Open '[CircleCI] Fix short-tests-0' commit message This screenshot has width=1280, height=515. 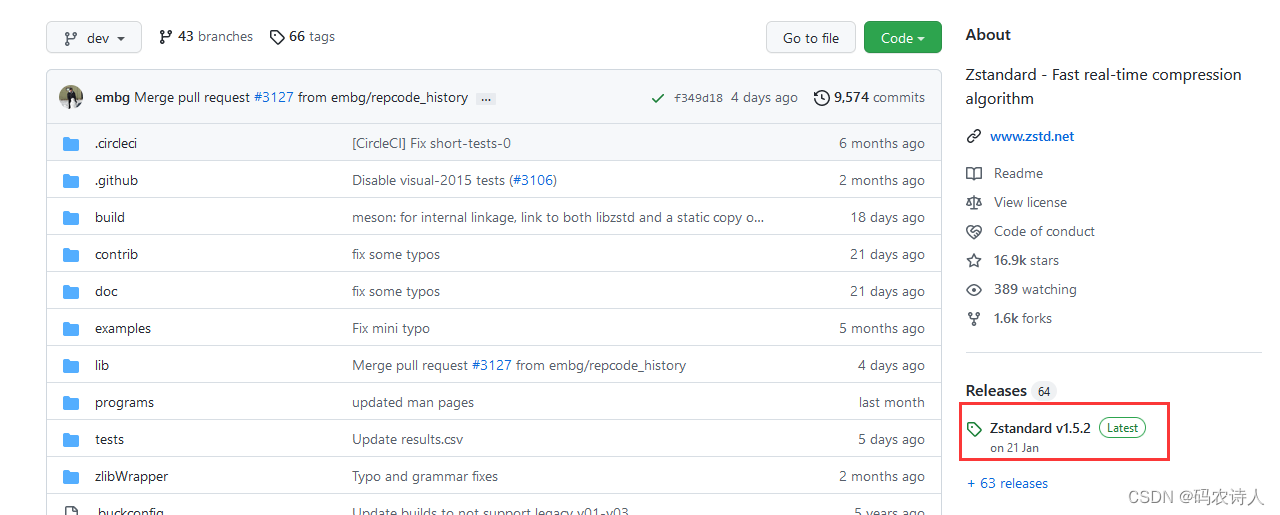click(x=431, y=143)
